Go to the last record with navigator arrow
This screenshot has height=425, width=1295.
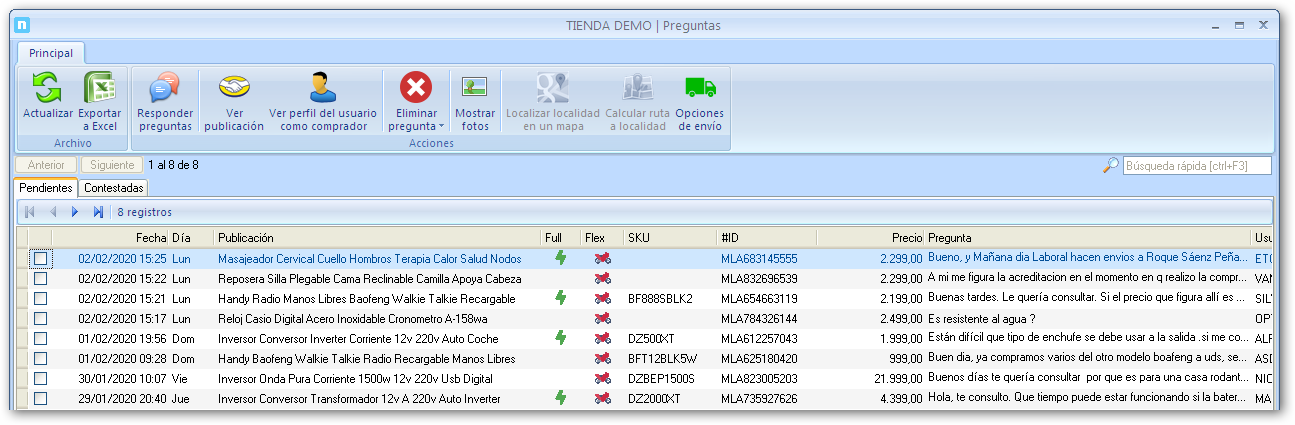98,212
